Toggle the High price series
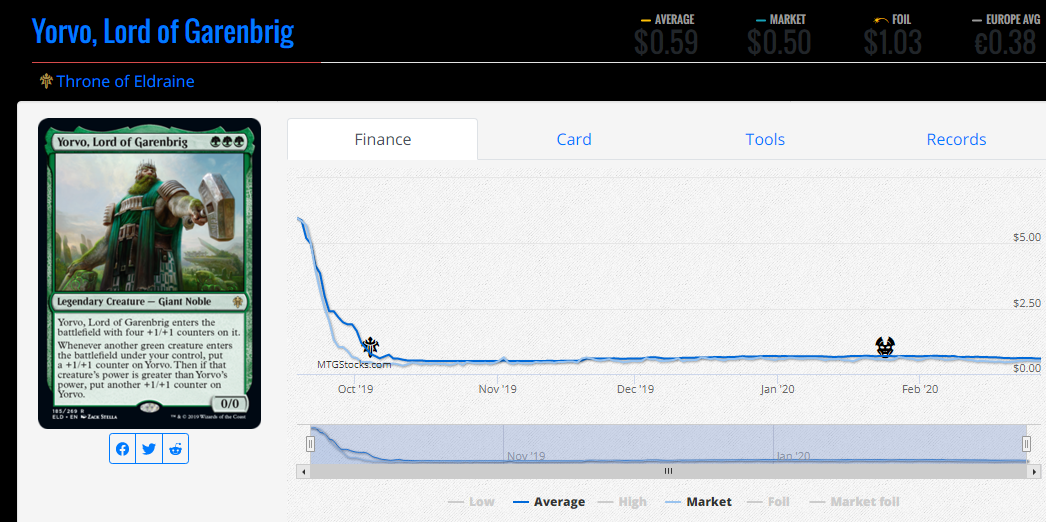Screen dimensions: 1046x522 point(624,502)
